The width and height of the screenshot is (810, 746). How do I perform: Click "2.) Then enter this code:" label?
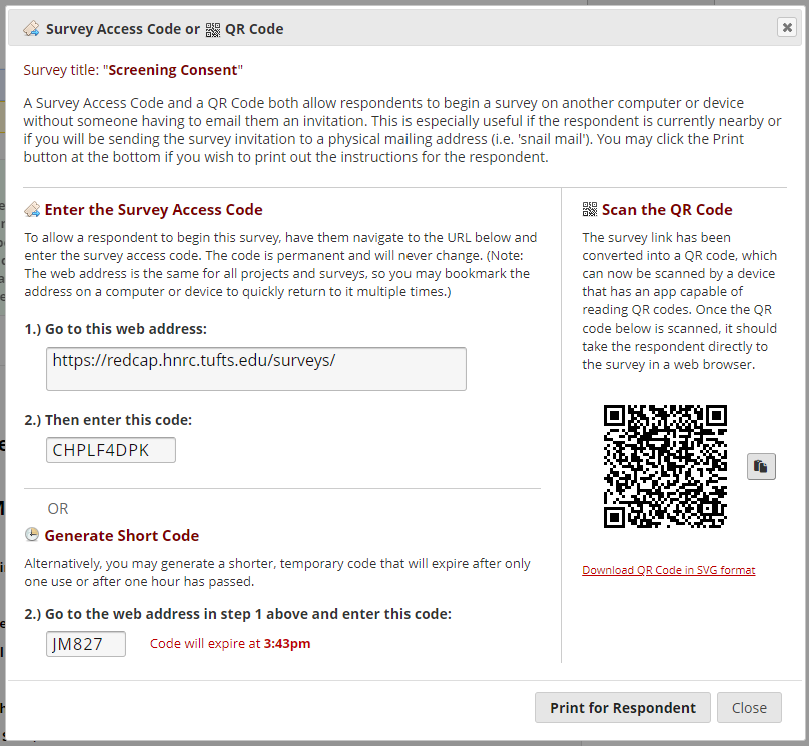(108, 420)
